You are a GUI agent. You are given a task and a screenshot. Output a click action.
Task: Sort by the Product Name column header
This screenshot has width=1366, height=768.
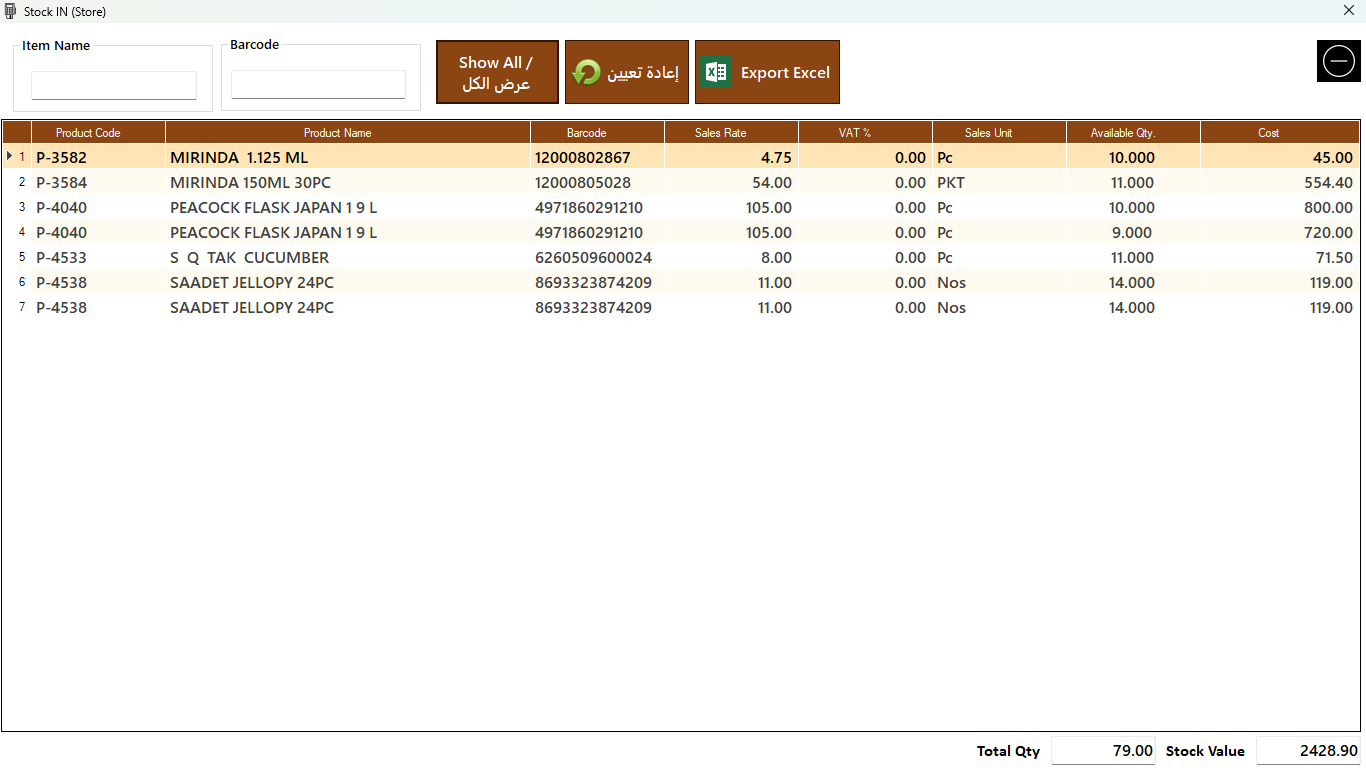point(347,132)
